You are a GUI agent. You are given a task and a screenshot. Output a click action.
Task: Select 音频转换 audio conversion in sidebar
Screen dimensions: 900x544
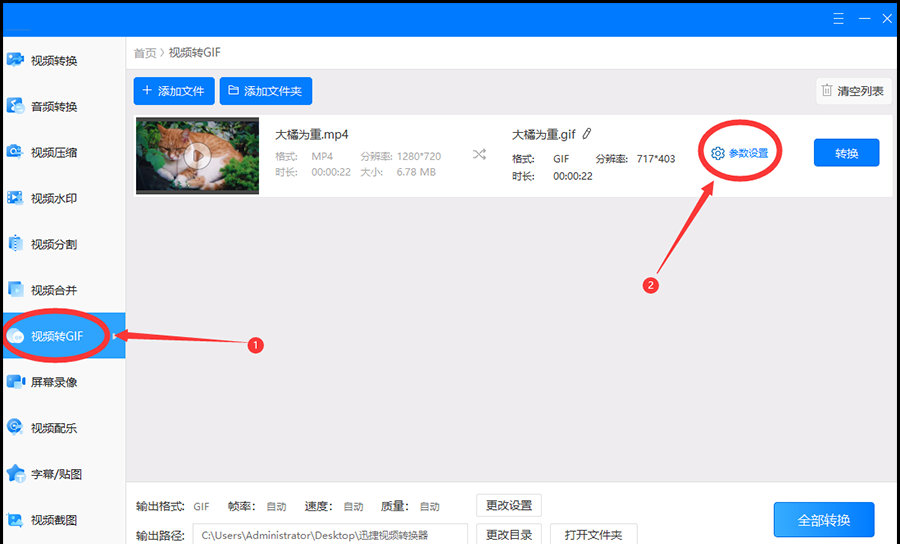[x=54, y=107]
